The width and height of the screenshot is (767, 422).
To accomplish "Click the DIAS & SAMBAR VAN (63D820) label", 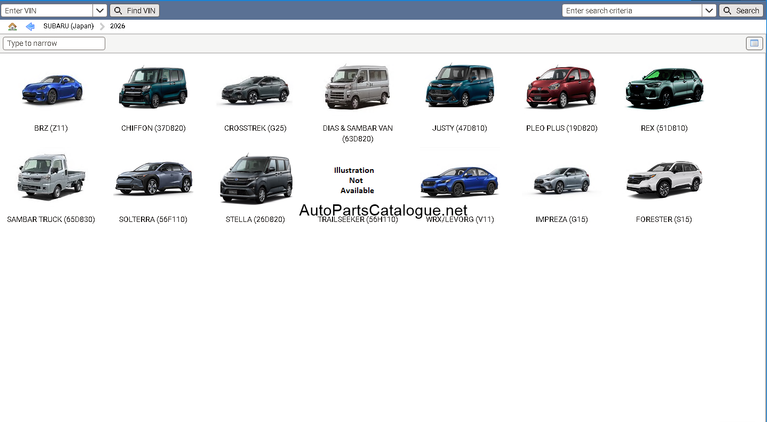I will coord(358,133).
